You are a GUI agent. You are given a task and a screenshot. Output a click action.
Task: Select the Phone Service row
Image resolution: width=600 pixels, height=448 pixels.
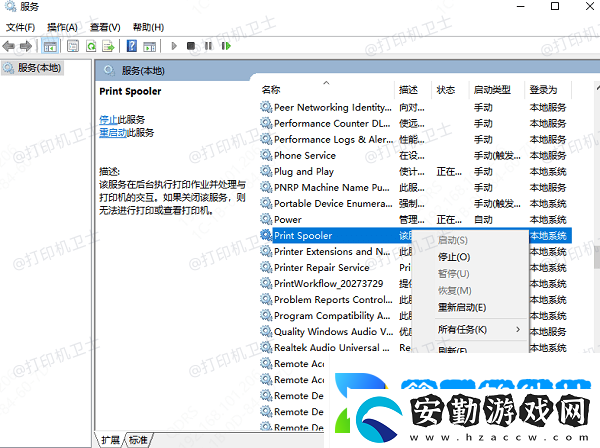pos(415,155)
